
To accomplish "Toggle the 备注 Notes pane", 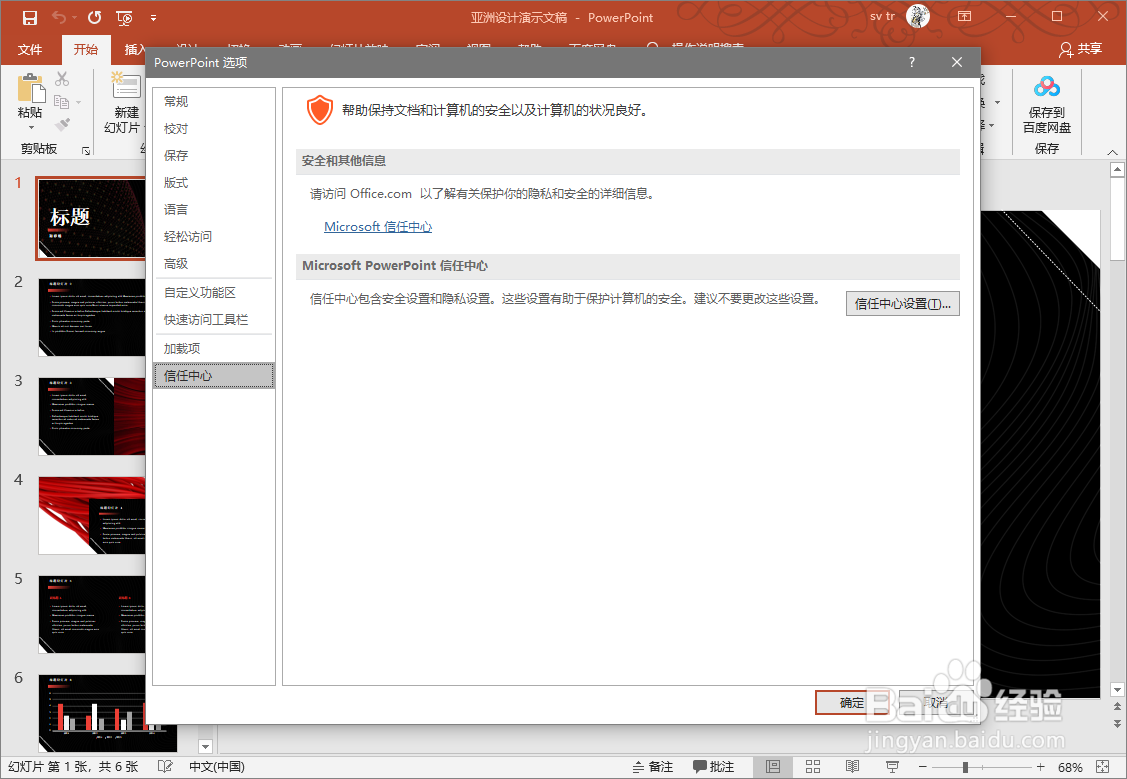I will click(x=653, y=767).
